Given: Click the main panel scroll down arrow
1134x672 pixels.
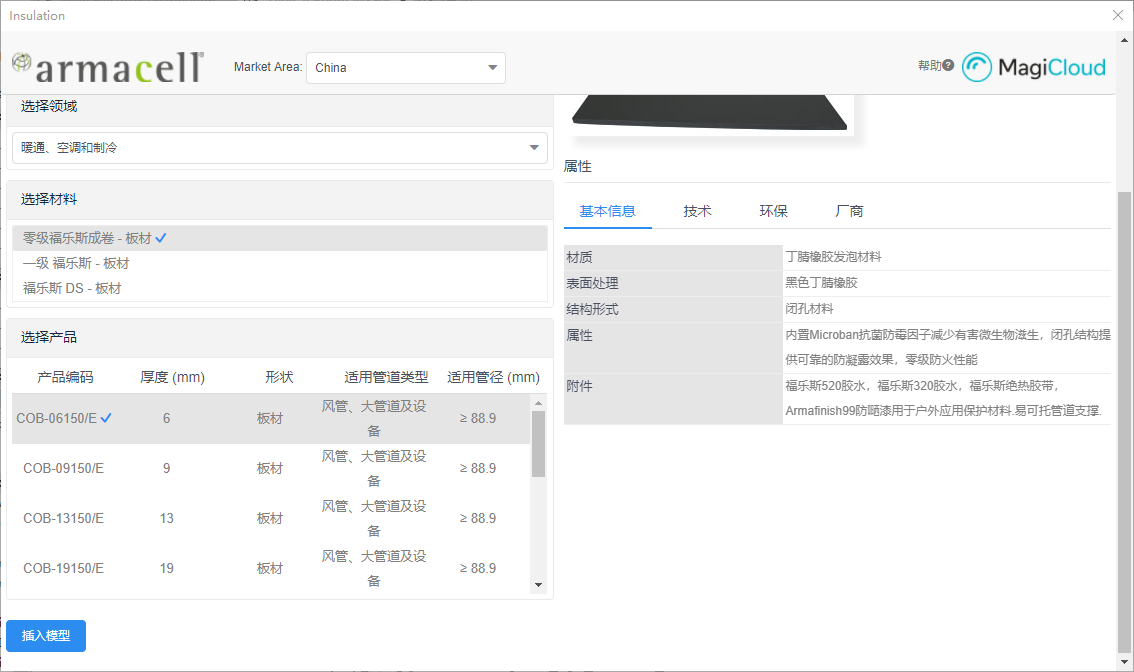Looking at the screenshot, I should pyautogui.click(x=1123, y=662).
